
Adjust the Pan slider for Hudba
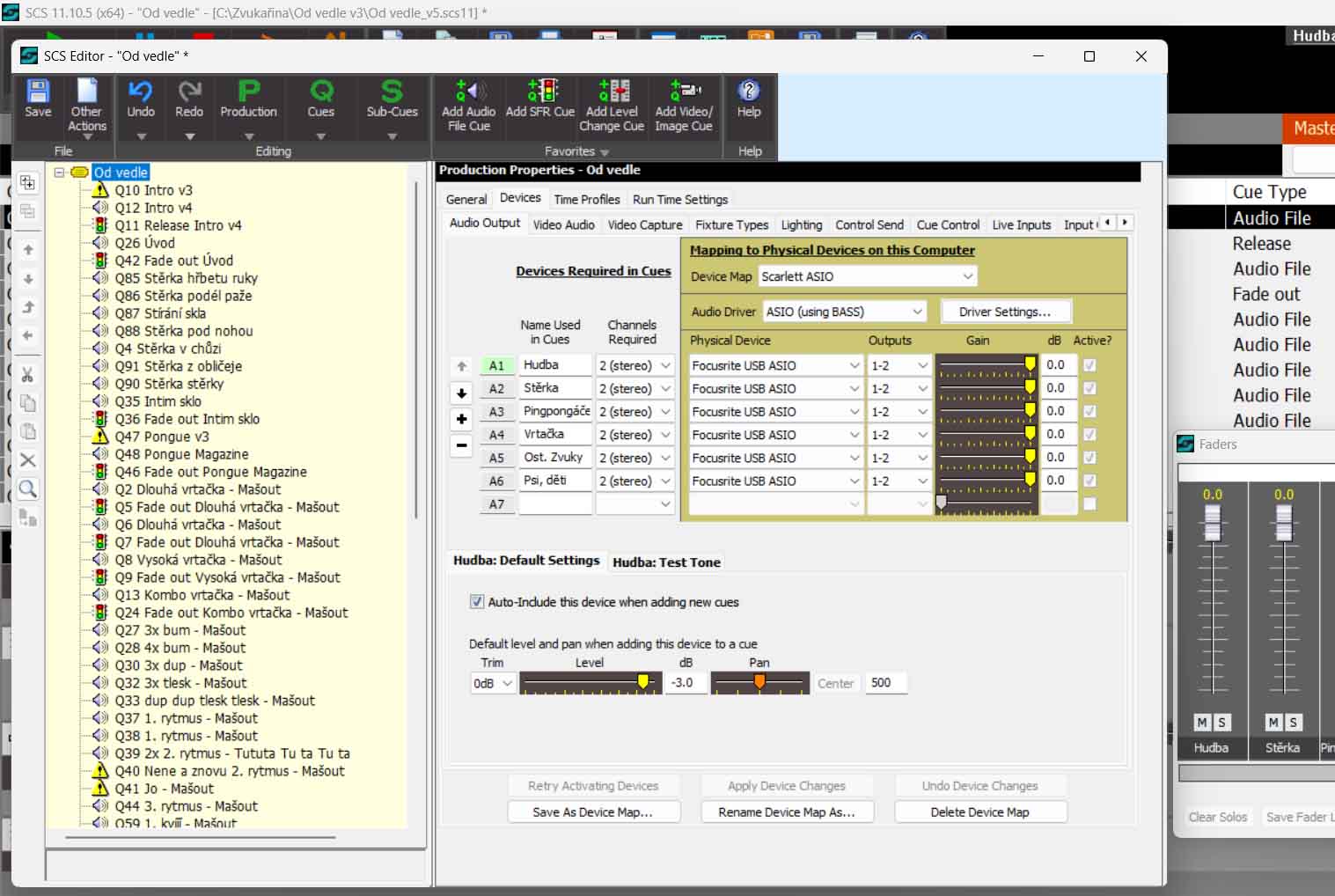click(x=759, y=682)
